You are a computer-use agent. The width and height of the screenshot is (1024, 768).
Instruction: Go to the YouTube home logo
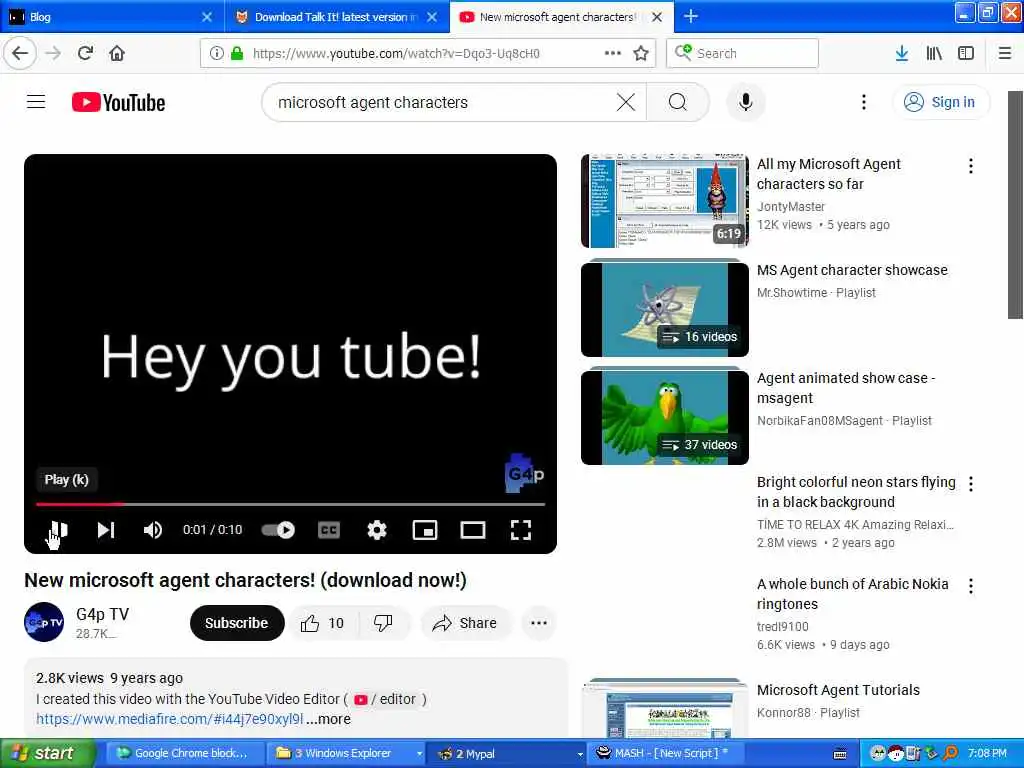pos(118,102)
